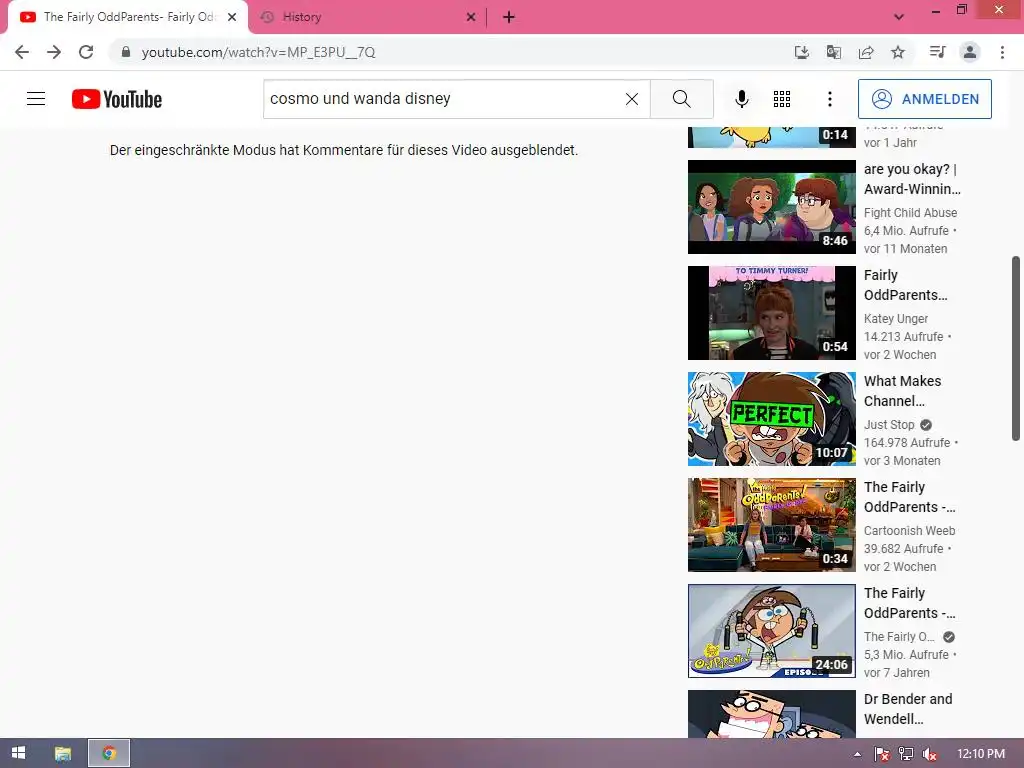Open File Explorer from taskbar
1024x768 pixels.
click(63, 753)
